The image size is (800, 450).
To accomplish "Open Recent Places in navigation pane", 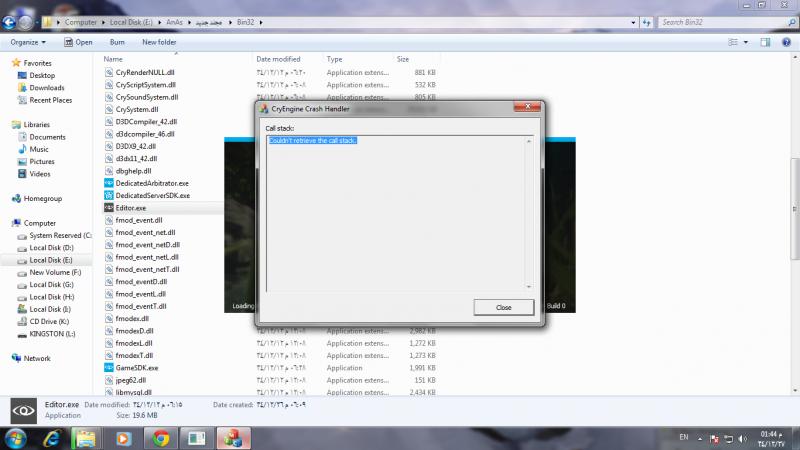I will [x=51, y=100].
